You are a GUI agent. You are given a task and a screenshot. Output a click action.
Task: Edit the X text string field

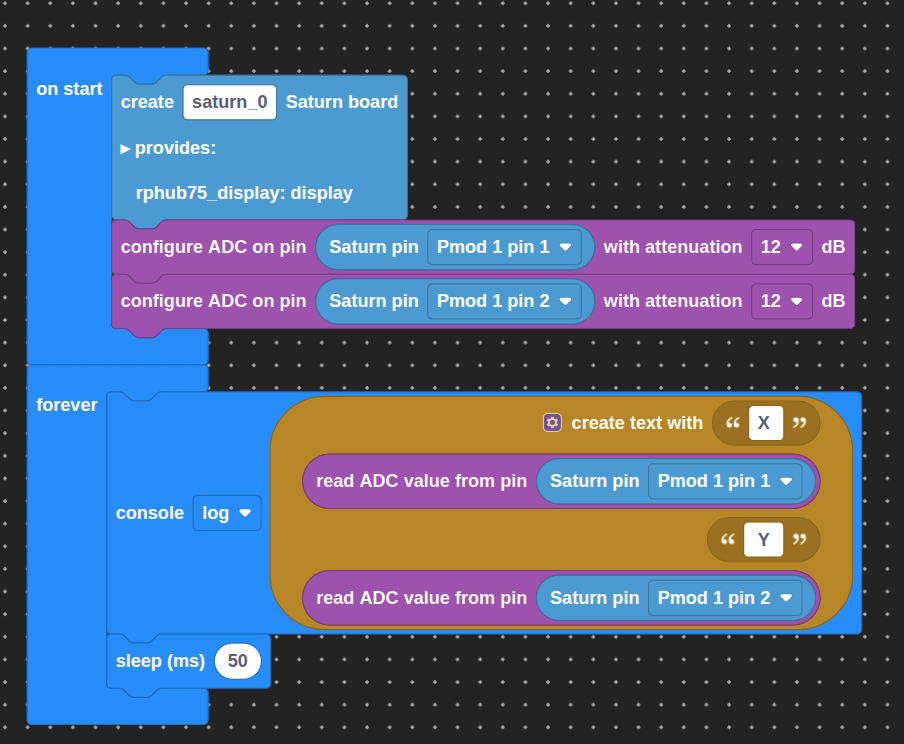pyautogui.click(x=766, y=423)
